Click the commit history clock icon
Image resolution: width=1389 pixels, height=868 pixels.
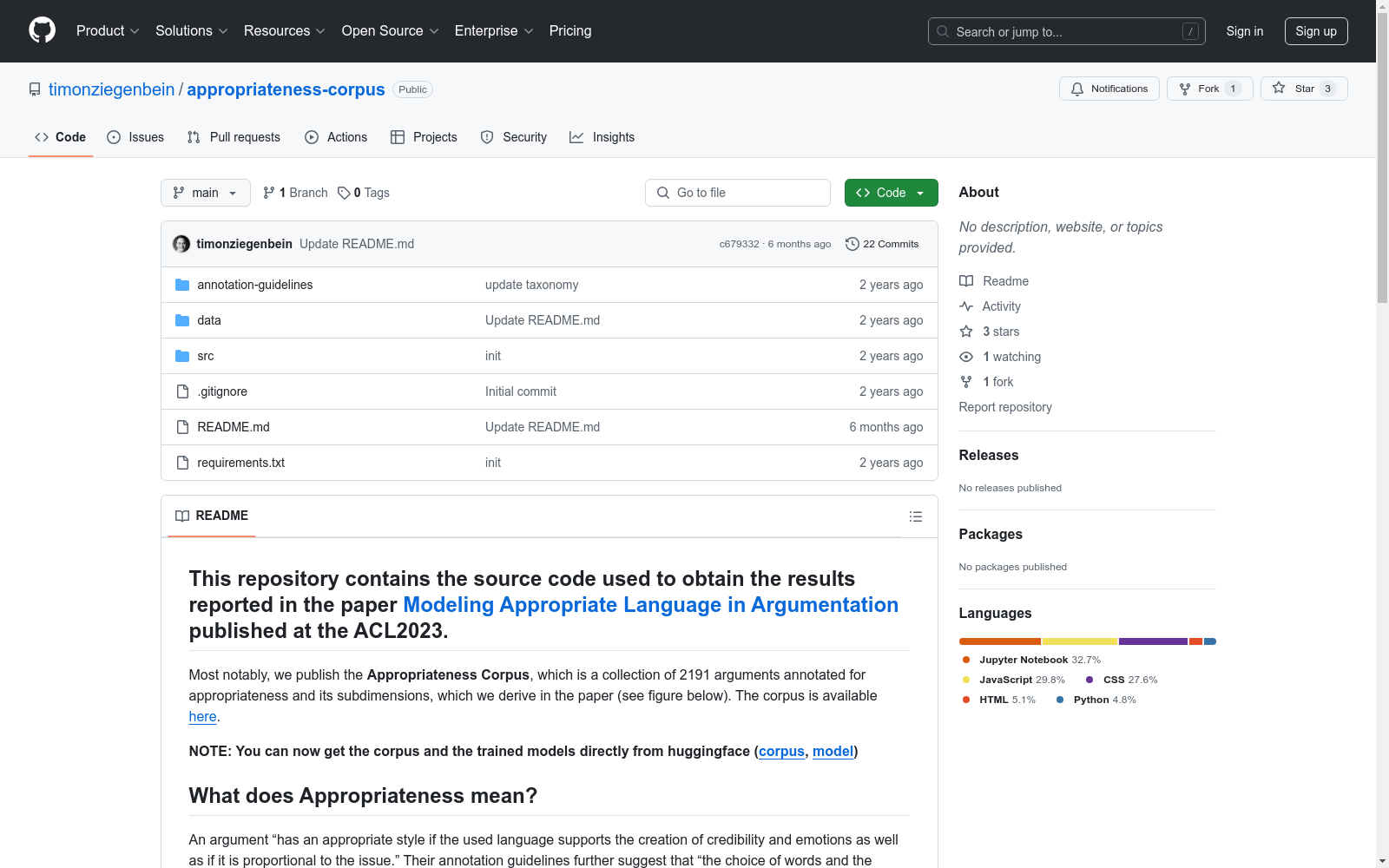coord(852,244)
